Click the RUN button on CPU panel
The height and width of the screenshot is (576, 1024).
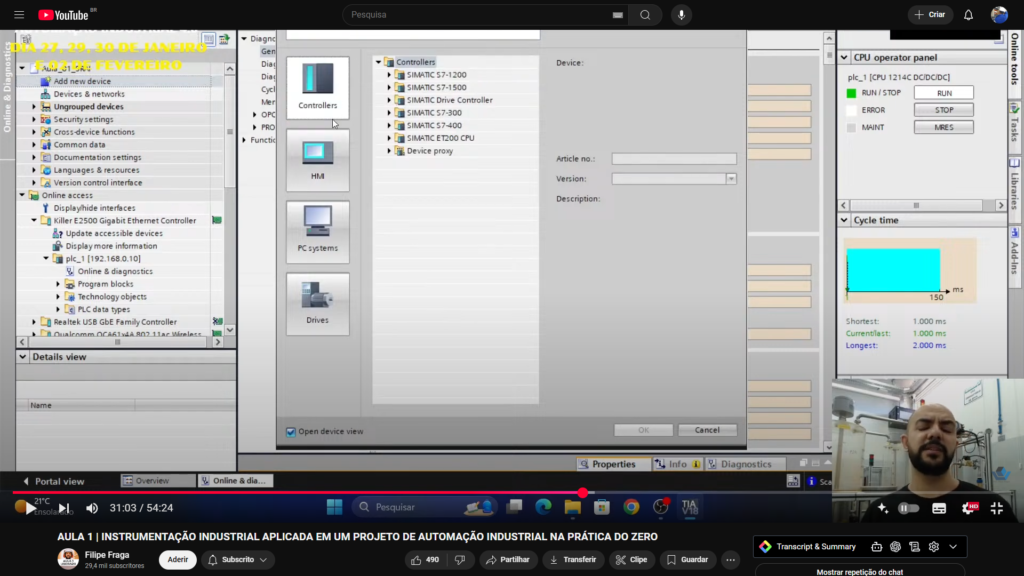coord(944,93)
